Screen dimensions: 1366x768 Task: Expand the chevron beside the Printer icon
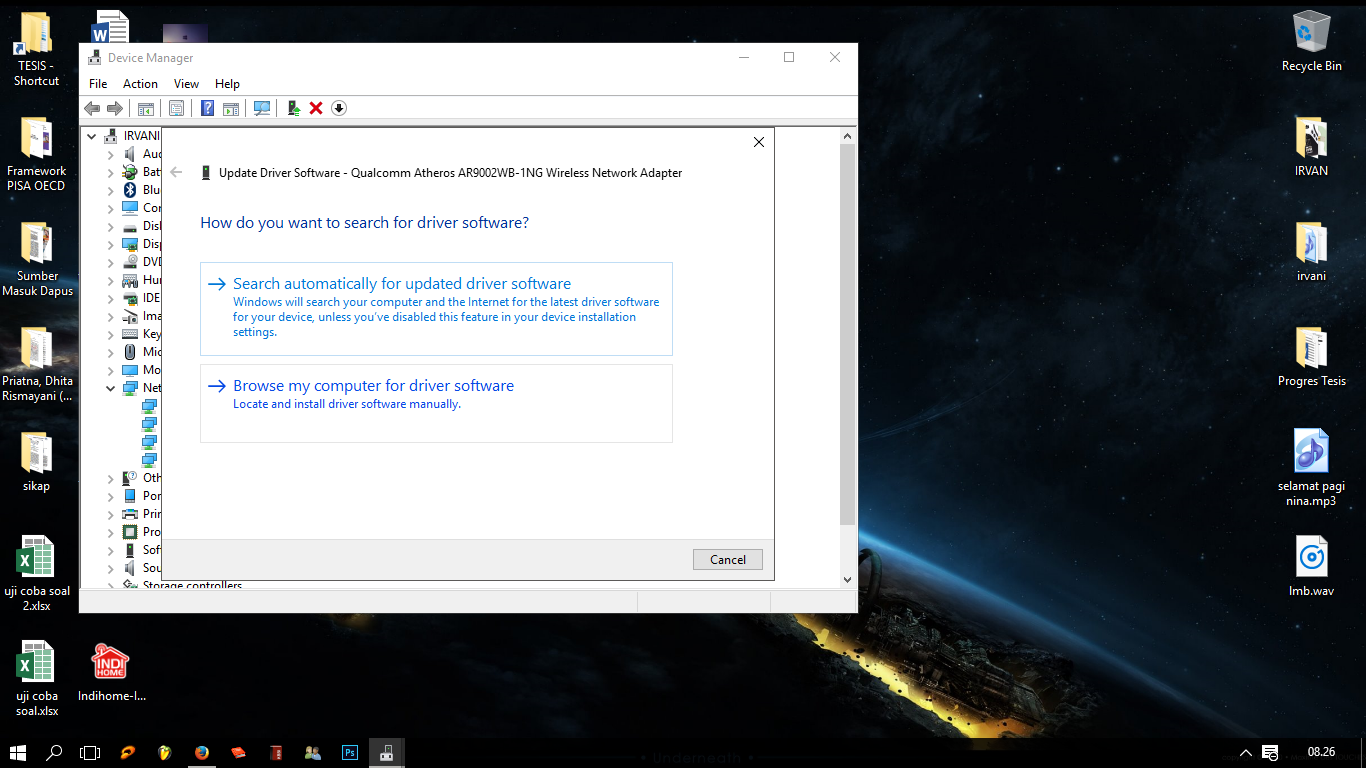111,514
